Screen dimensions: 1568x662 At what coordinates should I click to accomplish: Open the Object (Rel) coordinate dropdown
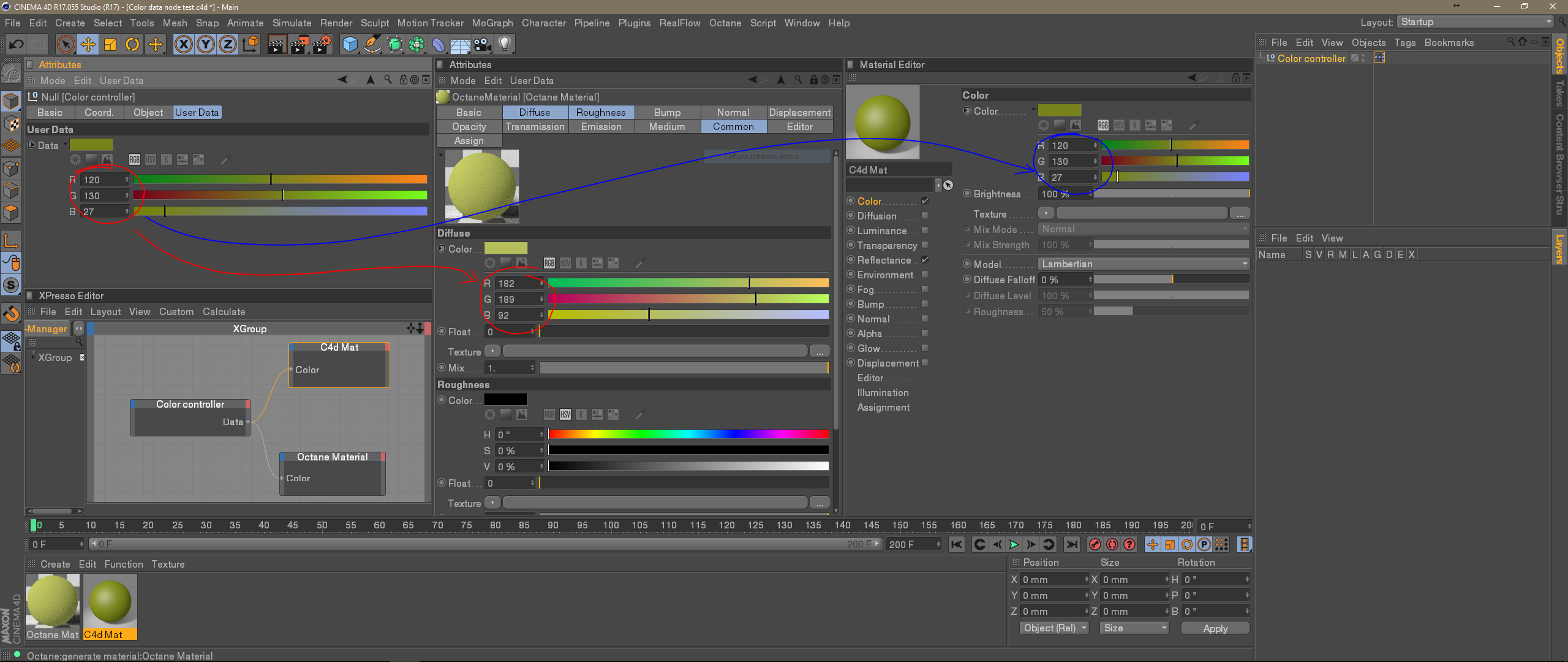[x=1054, y=628]
